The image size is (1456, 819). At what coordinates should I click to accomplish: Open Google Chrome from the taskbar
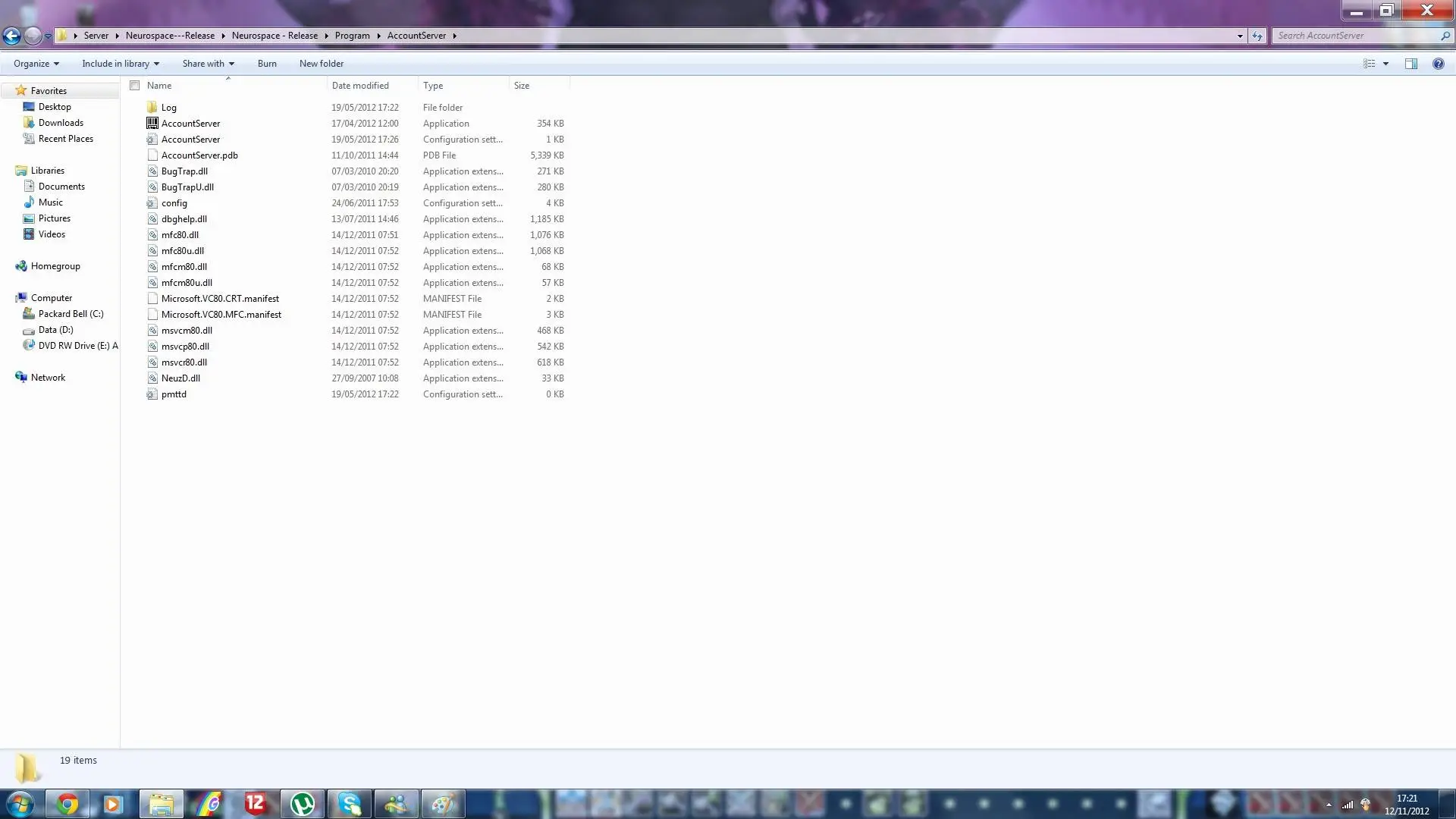pos(67,804)
